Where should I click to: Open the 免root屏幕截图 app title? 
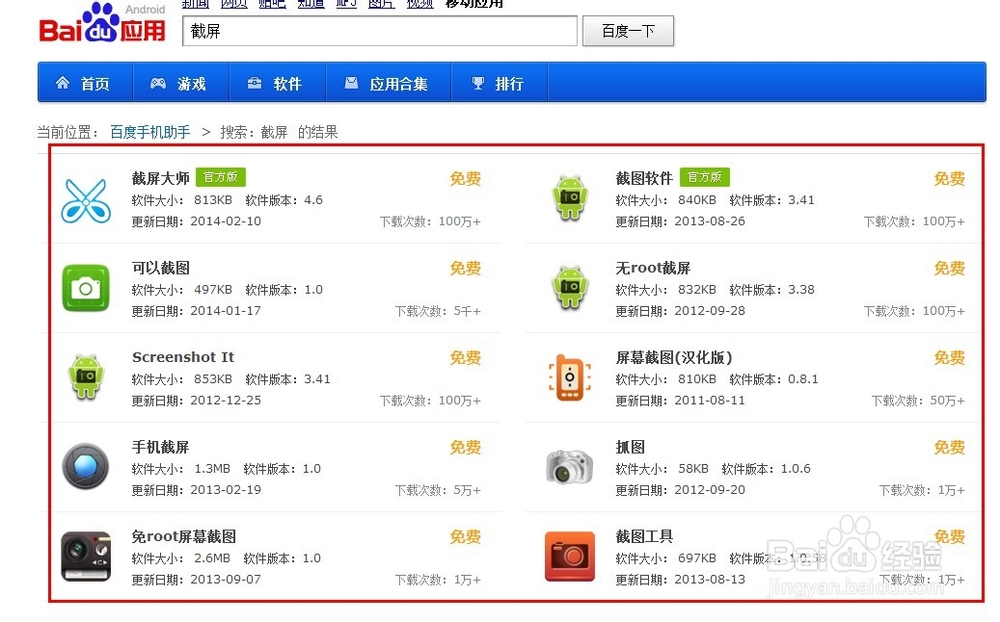(184, 537)
